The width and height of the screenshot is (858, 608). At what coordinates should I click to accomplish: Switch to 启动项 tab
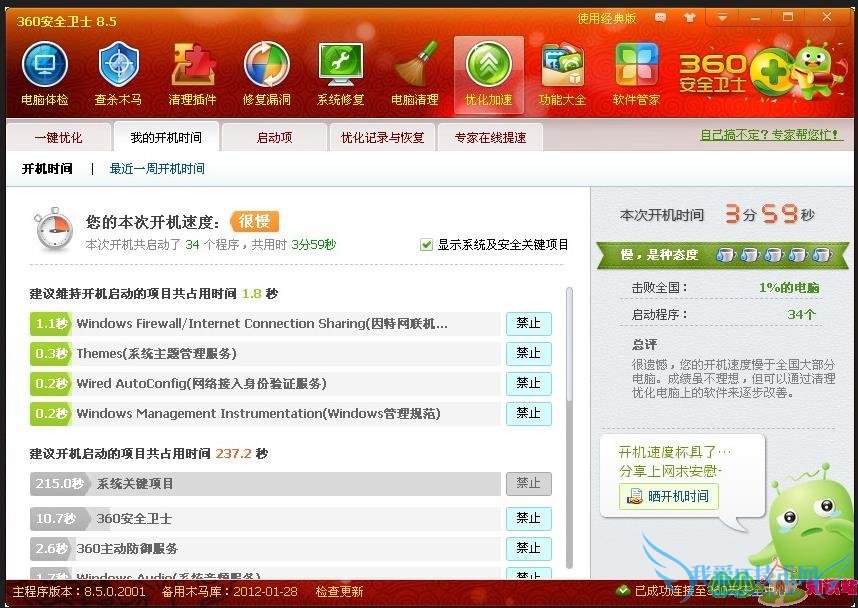(275, 137)
